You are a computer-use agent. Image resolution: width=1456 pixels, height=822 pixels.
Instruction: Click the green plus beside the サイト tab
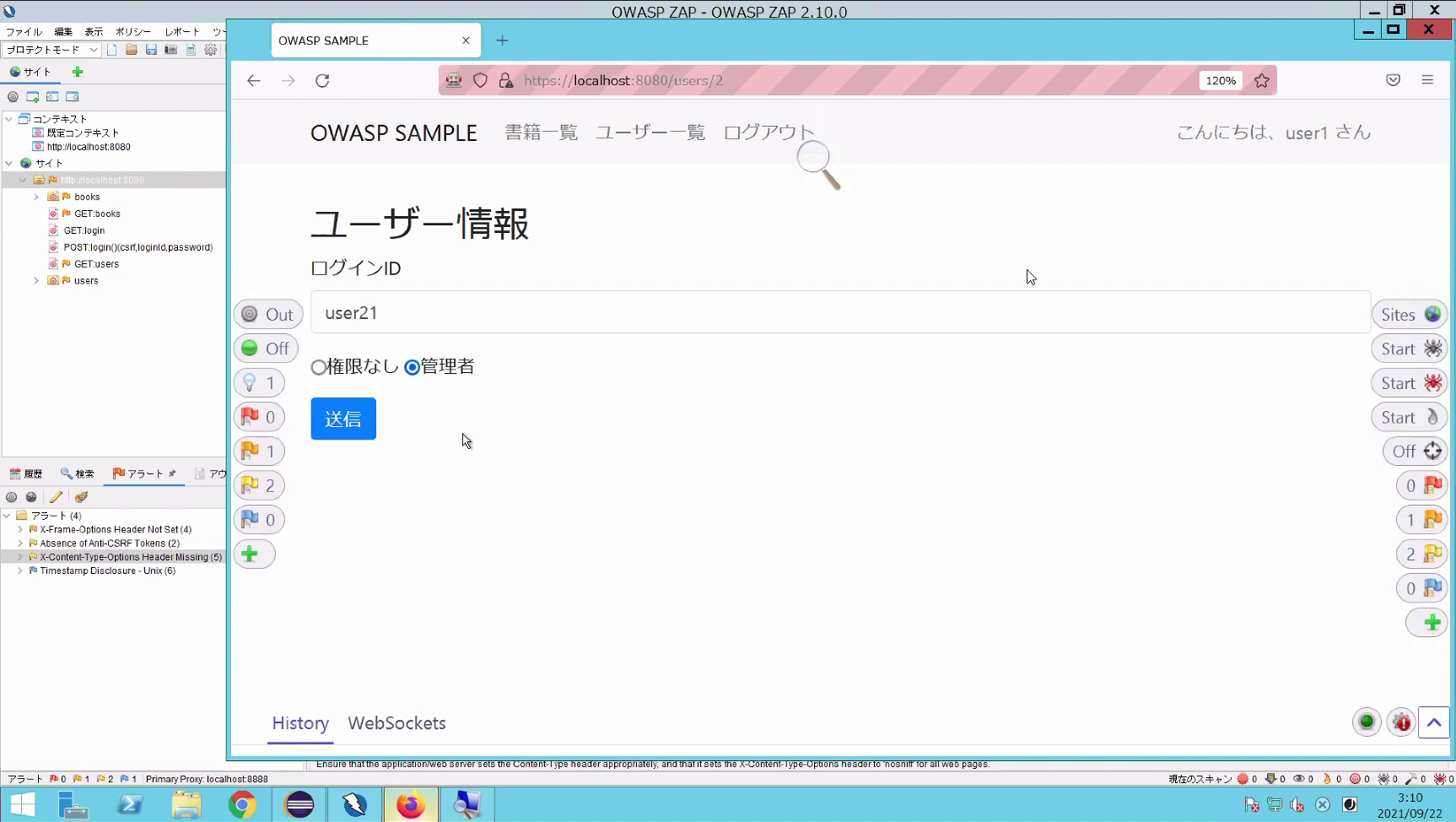pos(78,72)
